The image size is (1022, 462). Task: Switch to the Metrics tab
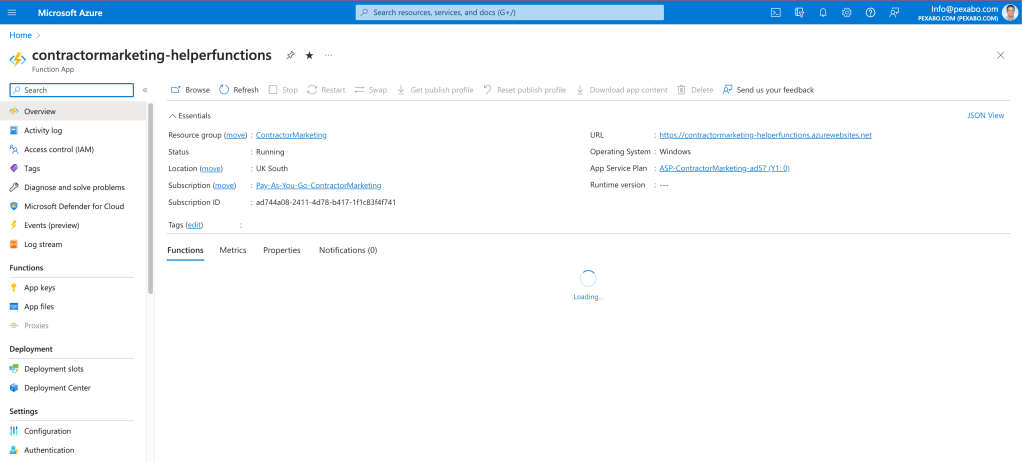(233, 250)
